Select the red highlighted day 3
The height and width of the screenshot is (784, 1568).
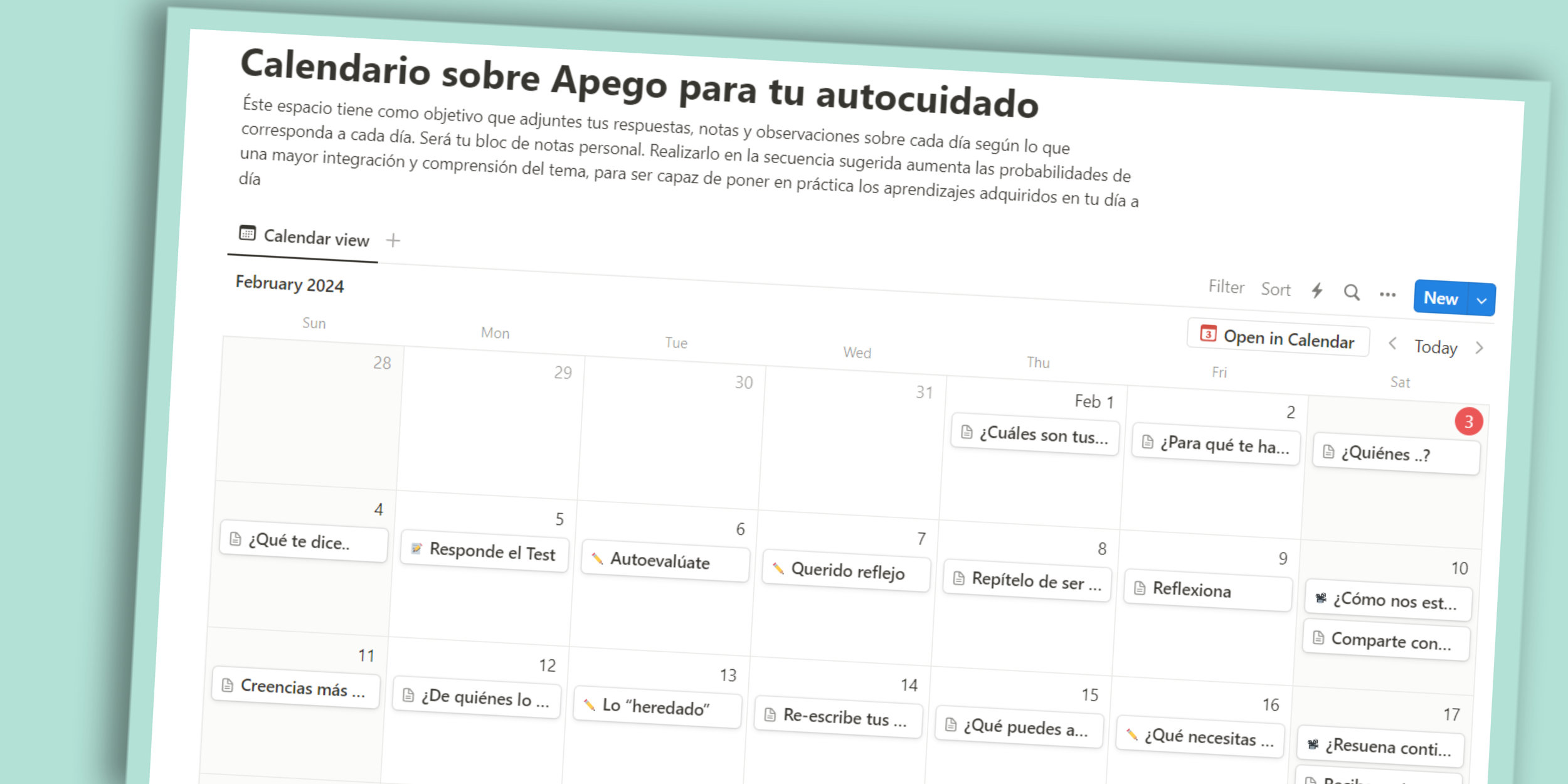1468,421
